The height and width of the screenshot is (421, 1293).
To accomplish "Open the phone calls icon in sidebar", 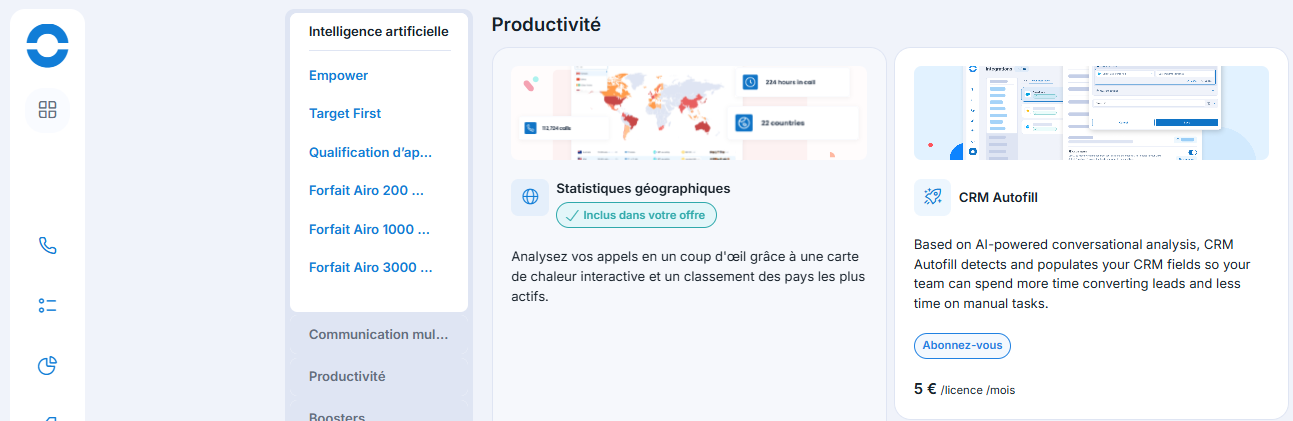I will pyautogui.click(x=47, y=245).
